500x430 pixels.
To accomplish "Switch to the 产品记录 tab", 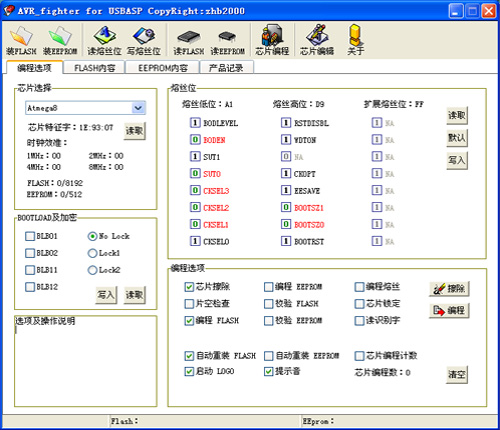I will coord(226,68).
